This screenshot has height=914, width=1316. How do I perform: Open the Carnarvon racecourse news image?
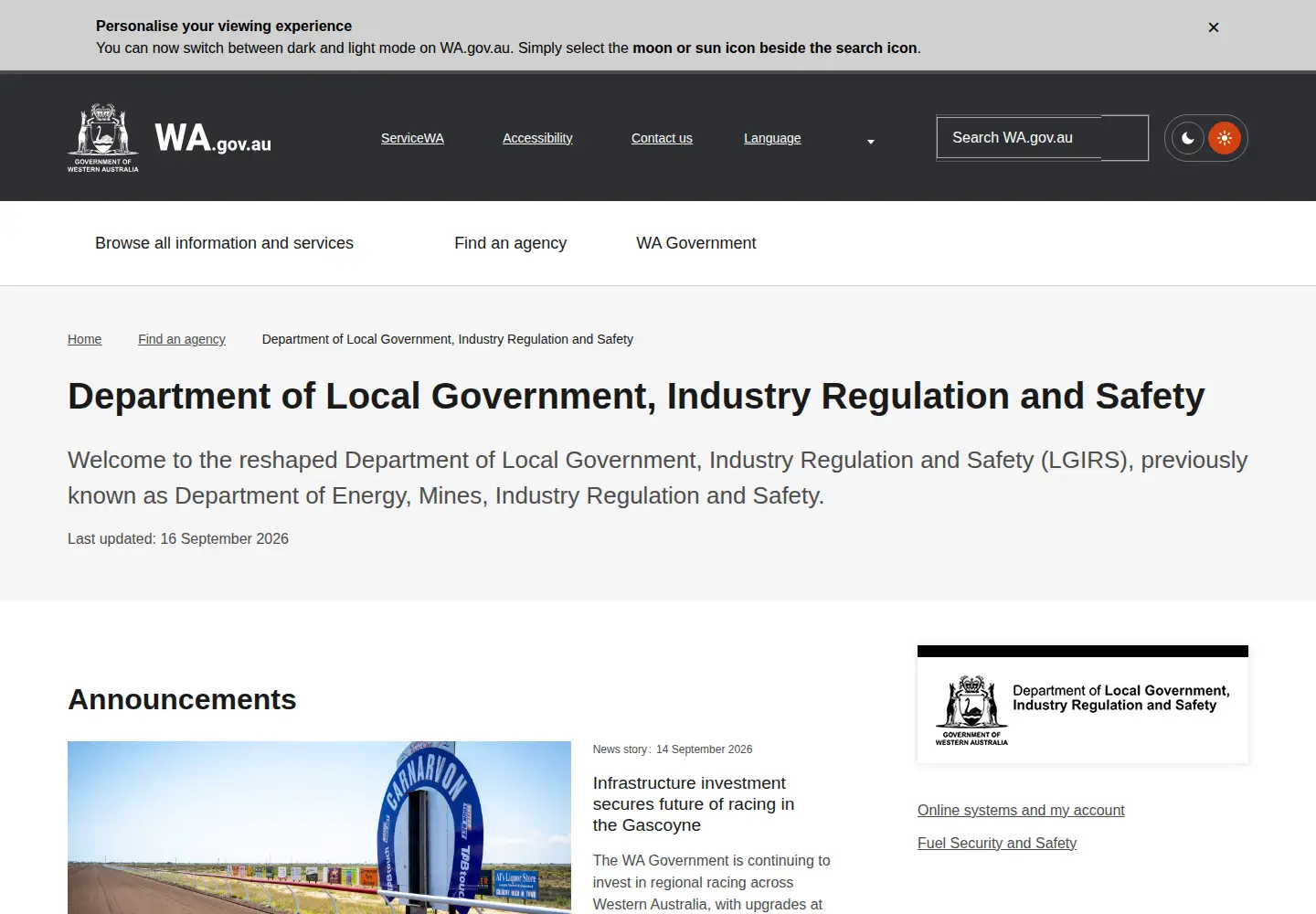point(319,827)
